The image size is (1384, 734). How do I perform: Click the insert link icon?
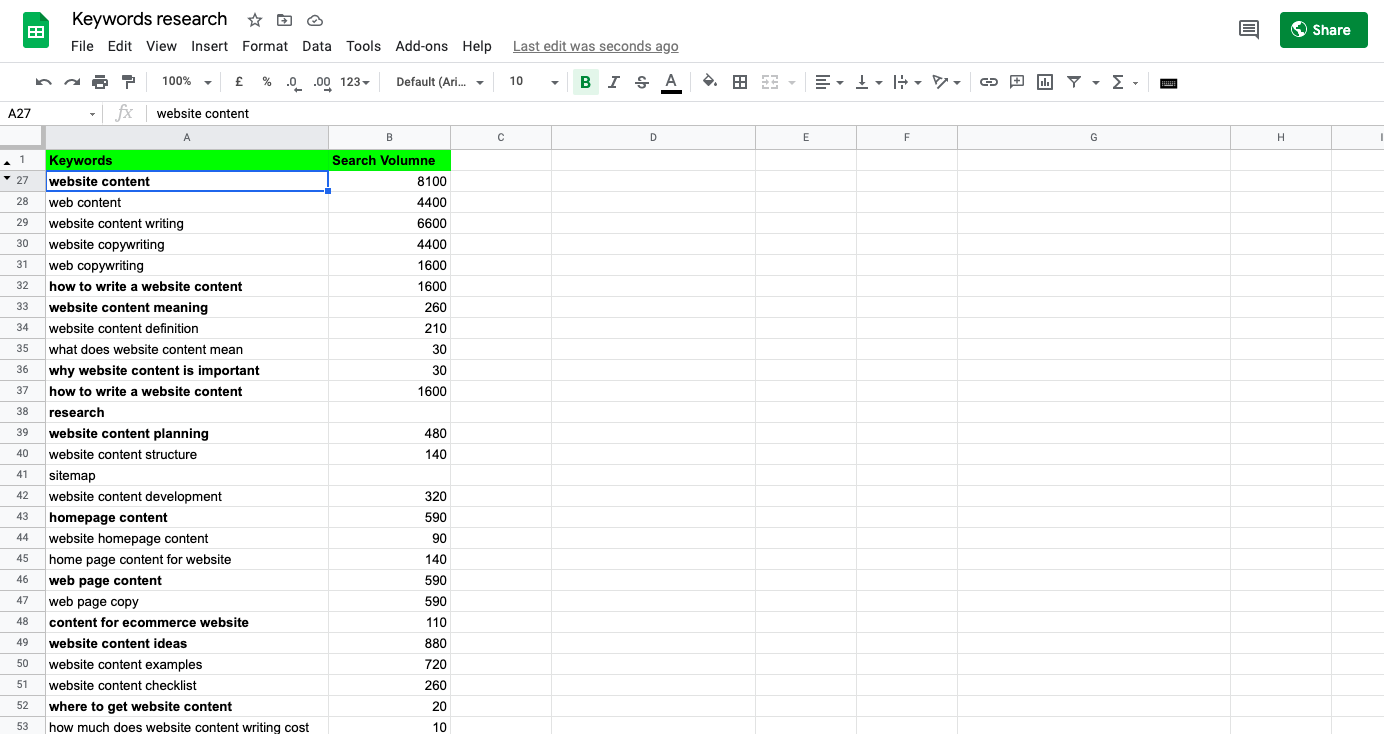988,82
